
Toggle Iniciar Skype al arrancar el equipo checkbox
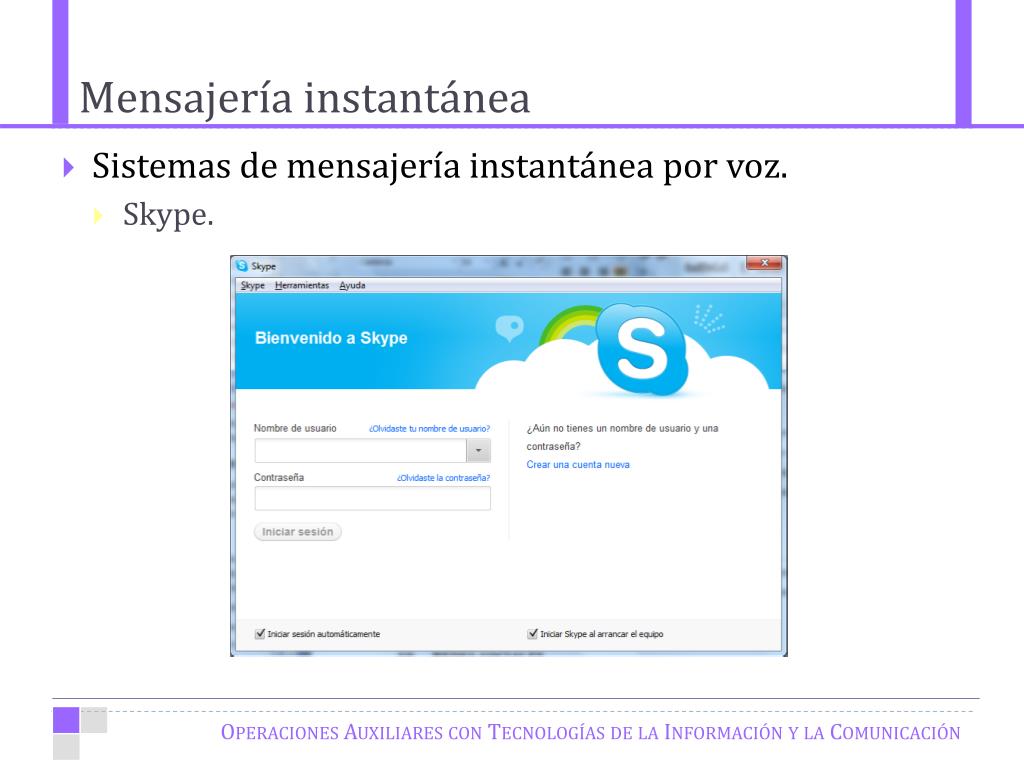(x=532, y=633)
